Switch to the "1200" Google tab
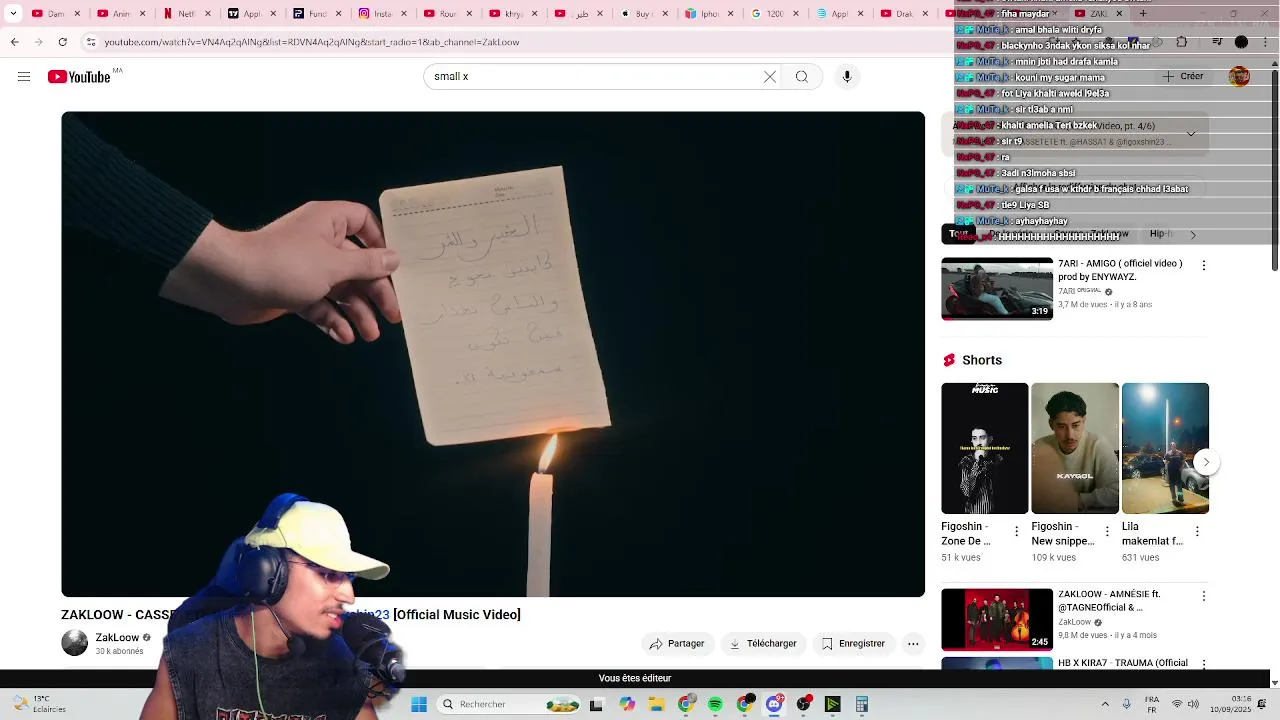This screenshot has height=720, width=1280. [x=775, y=13]
